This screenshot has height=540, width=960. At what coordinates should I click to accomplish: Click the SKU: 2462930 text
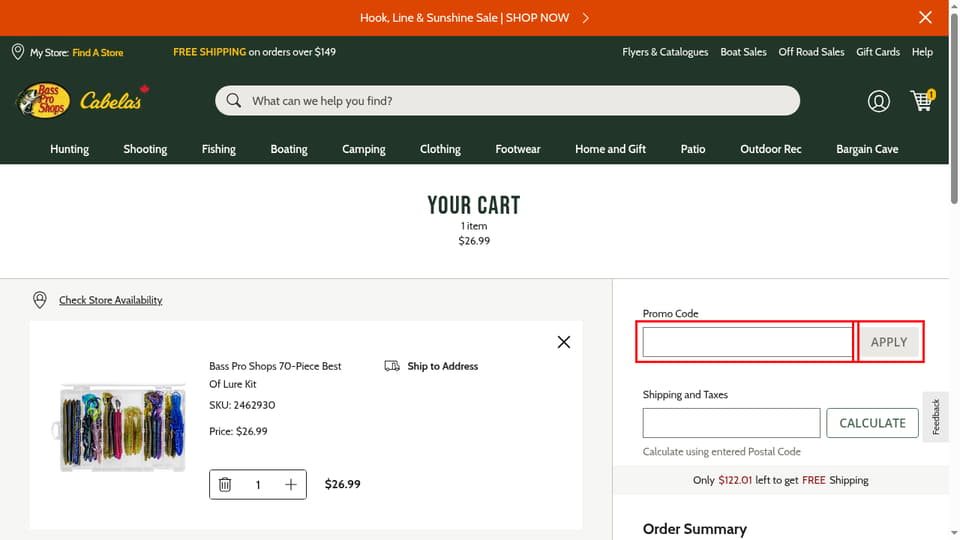242,405
